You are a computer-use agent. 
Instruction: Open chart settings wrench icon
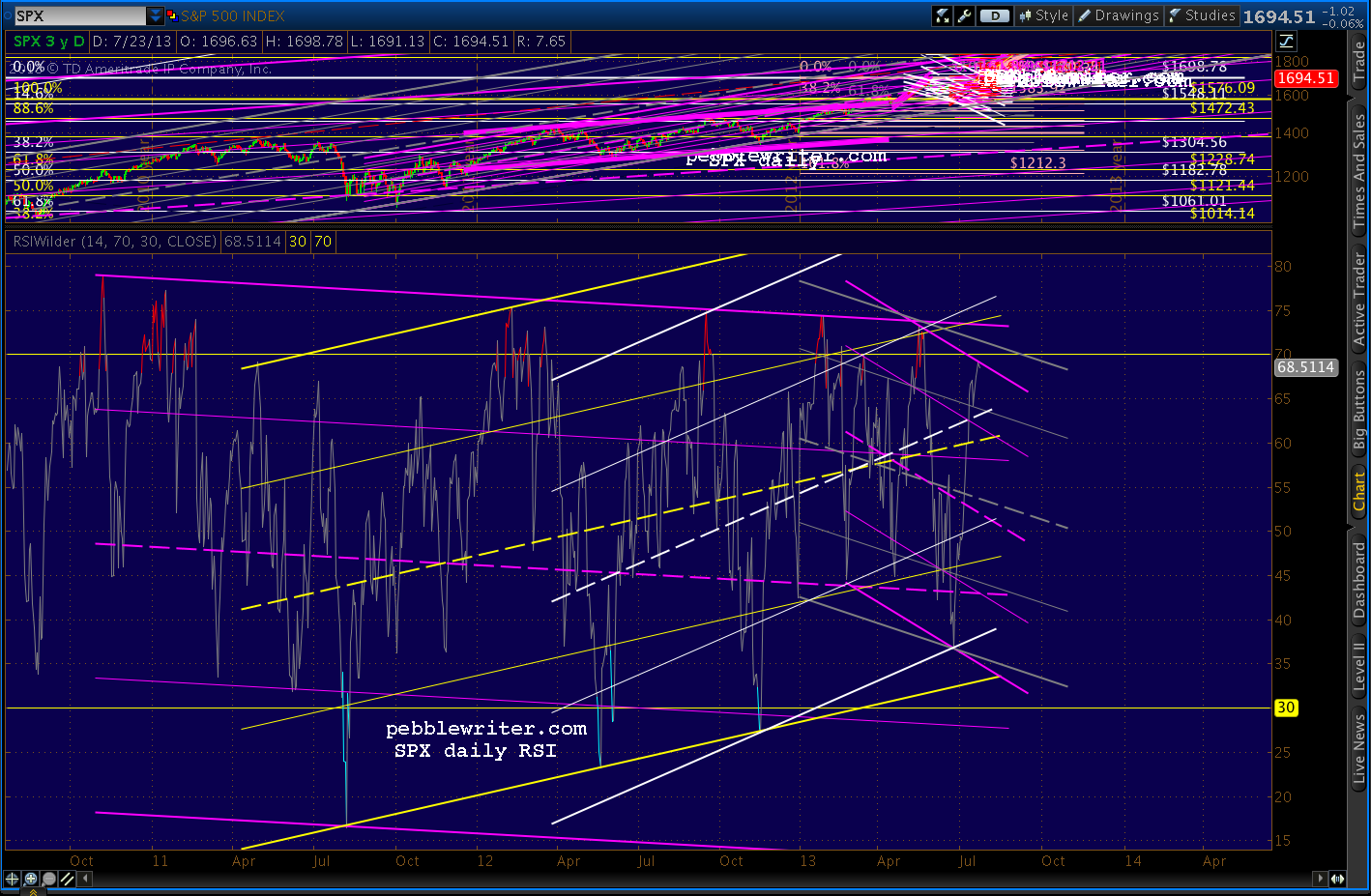pyautogui.click(x=964, y=15)
